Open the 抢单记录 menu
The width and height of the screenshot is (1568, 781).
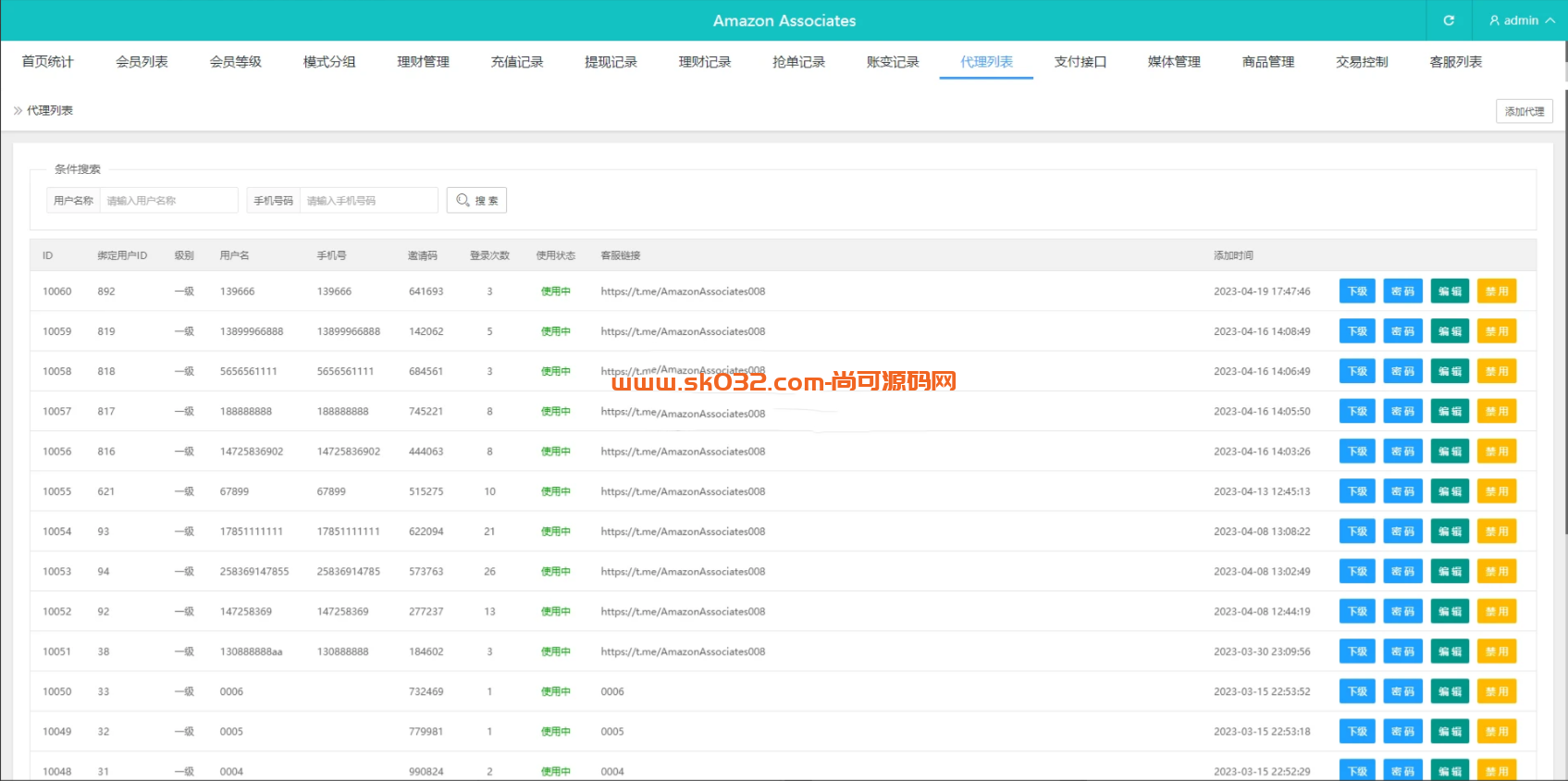798,61
